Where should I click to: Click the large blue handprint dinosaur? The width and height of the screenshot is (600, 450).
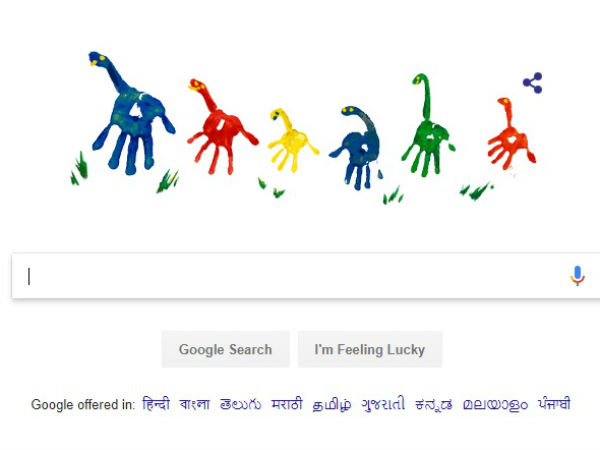point(131,113)
